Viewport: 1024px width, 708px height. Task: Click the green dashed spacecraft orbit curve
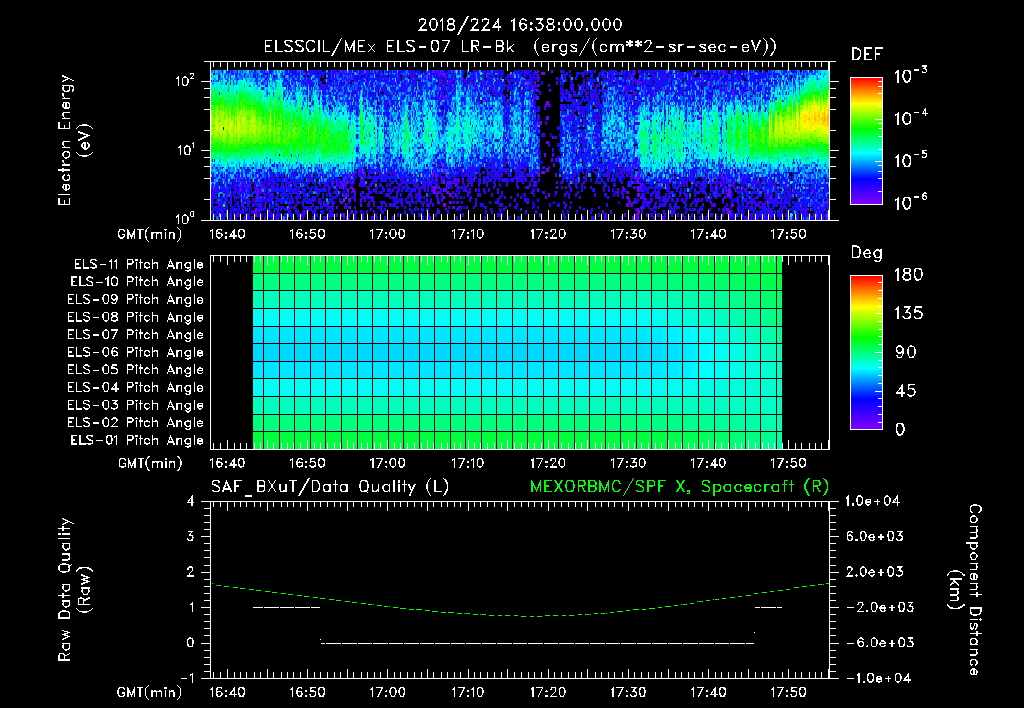coord(519,615)
